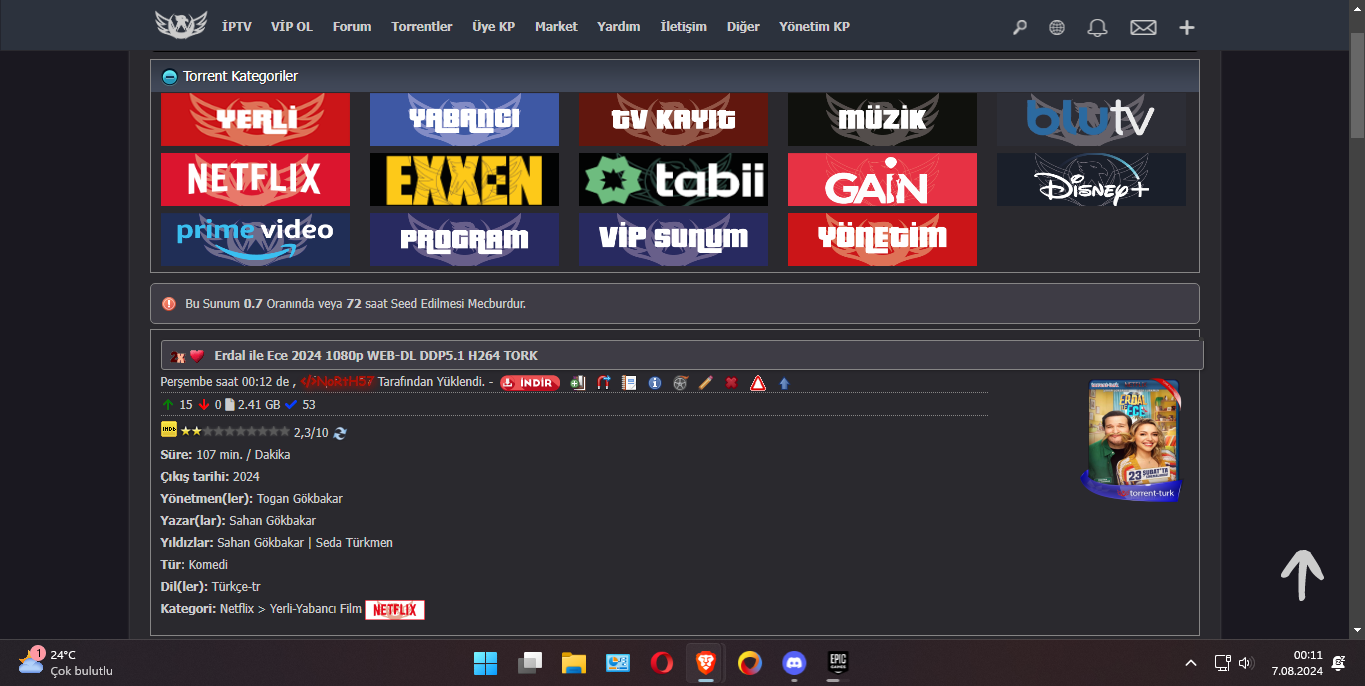Open the messages envelope icon
The image size is (1365, 686).
click(x=1143, y=28)
